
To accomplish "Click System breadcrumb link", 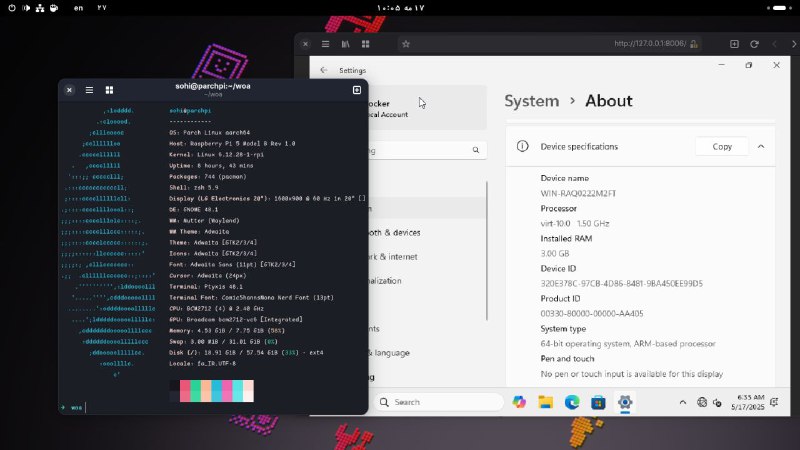I will tap(532, 101).
